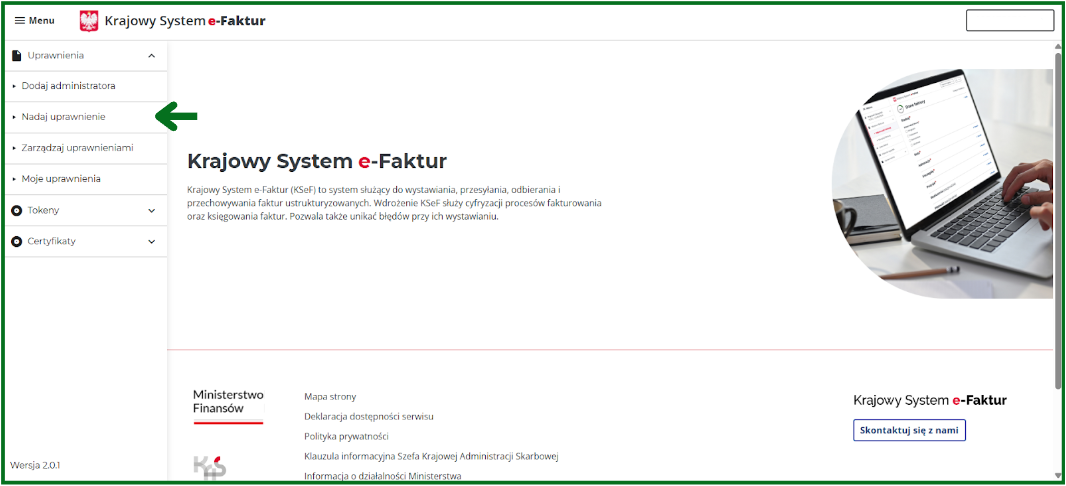This screenshot has height=486, width=1066.
Task: Click the empty box in top-right header
Action: coord(1010,21)
